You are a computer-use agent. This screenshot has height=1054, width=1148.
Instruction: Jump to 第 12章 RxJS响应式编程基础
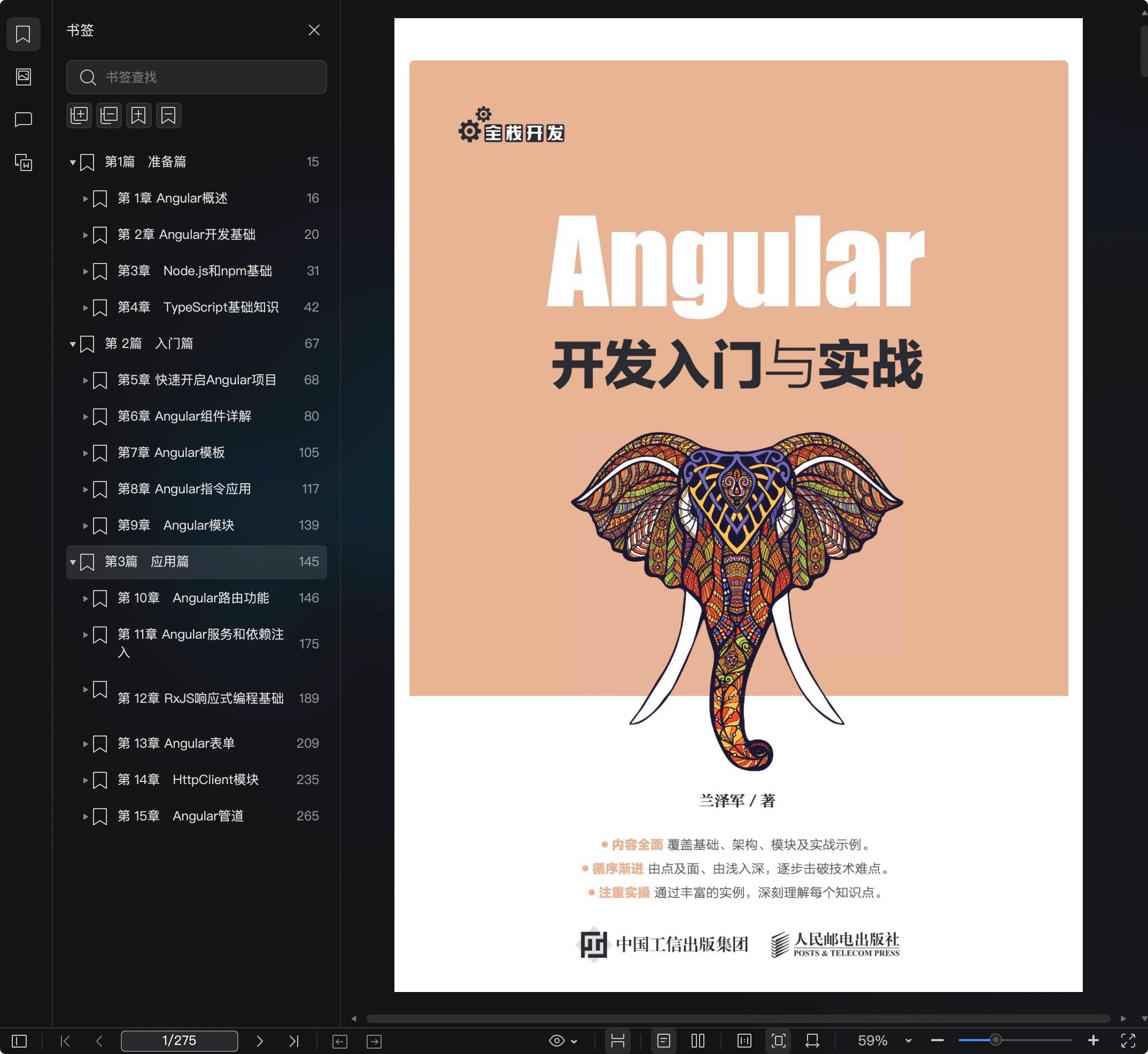click(201, 698)
